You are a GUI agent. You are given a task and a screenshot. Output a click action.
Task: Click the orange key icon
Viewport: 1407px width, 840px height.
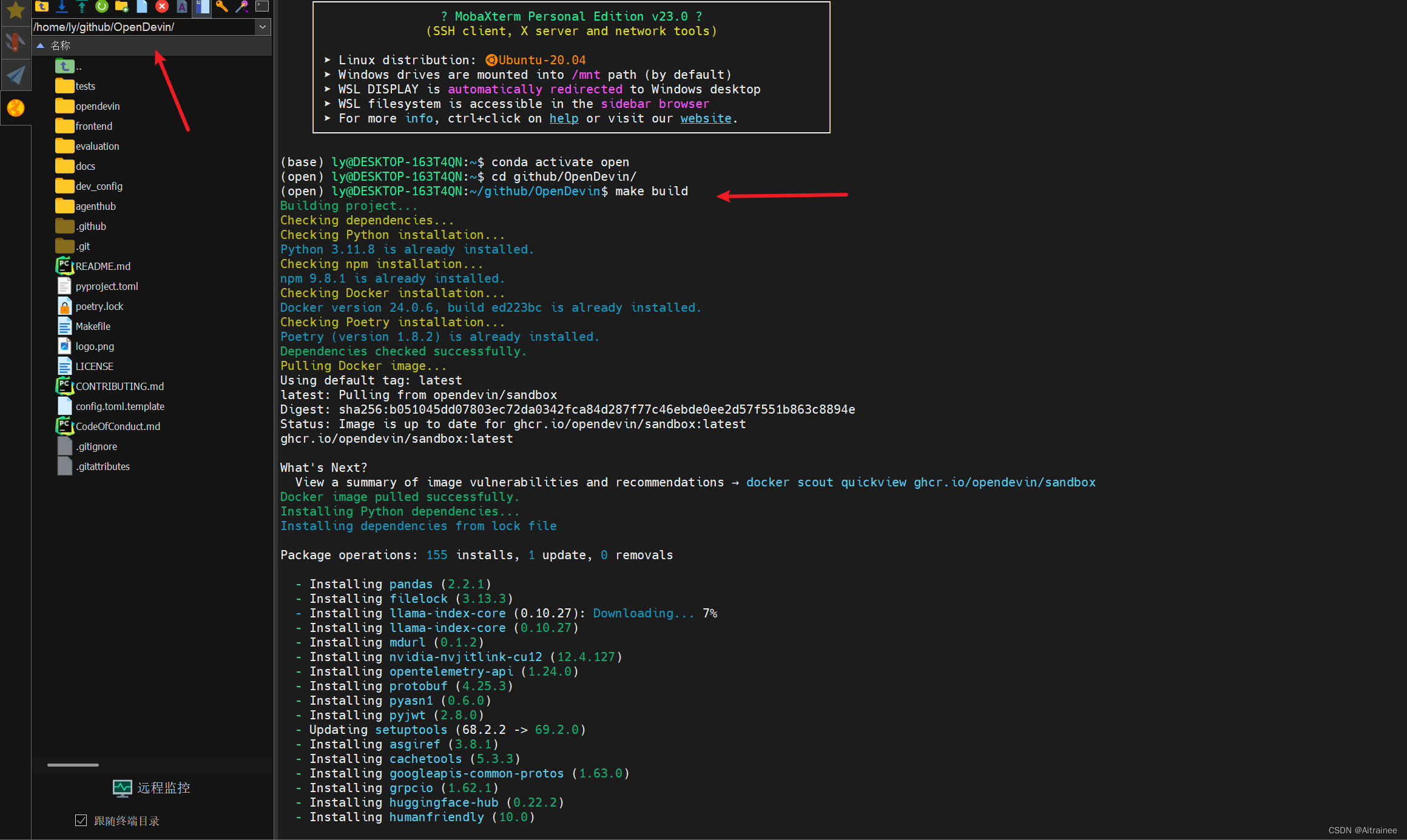coord(221,7)
